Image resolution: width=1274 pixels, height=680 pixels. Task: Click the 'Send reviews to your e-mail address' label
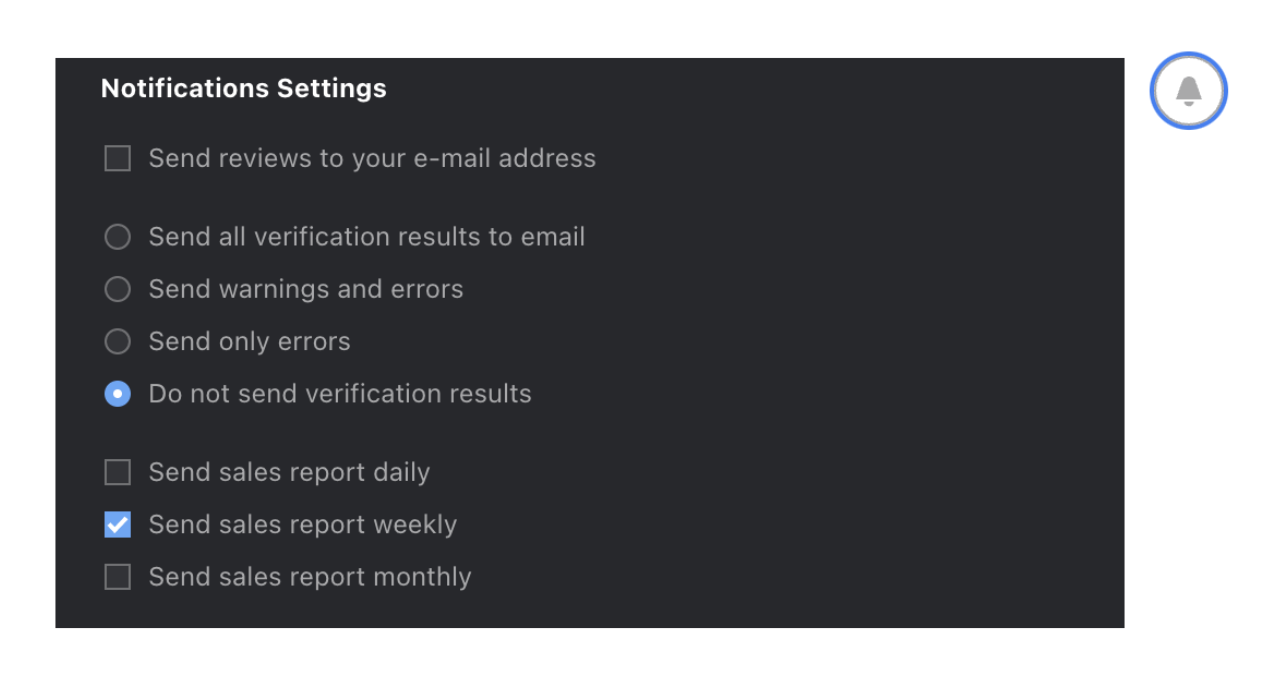coord(372,158)
